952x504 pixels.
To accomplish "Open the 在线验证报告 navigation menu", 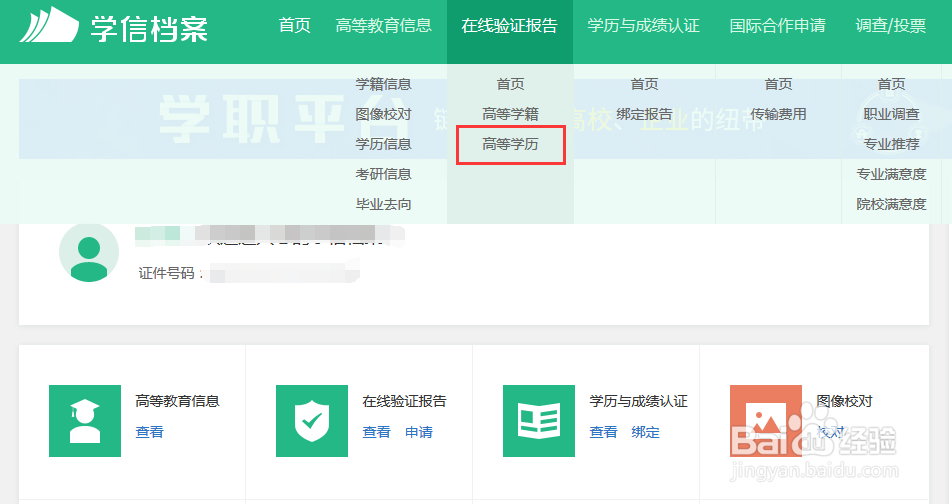I will 509,26.
